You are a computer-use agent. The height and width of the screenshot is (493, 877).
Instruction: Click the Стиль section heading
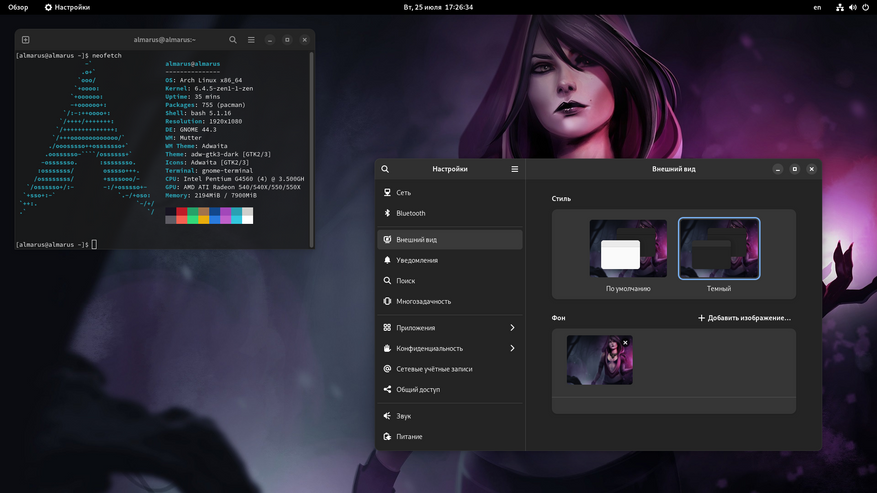pos(561,199)
